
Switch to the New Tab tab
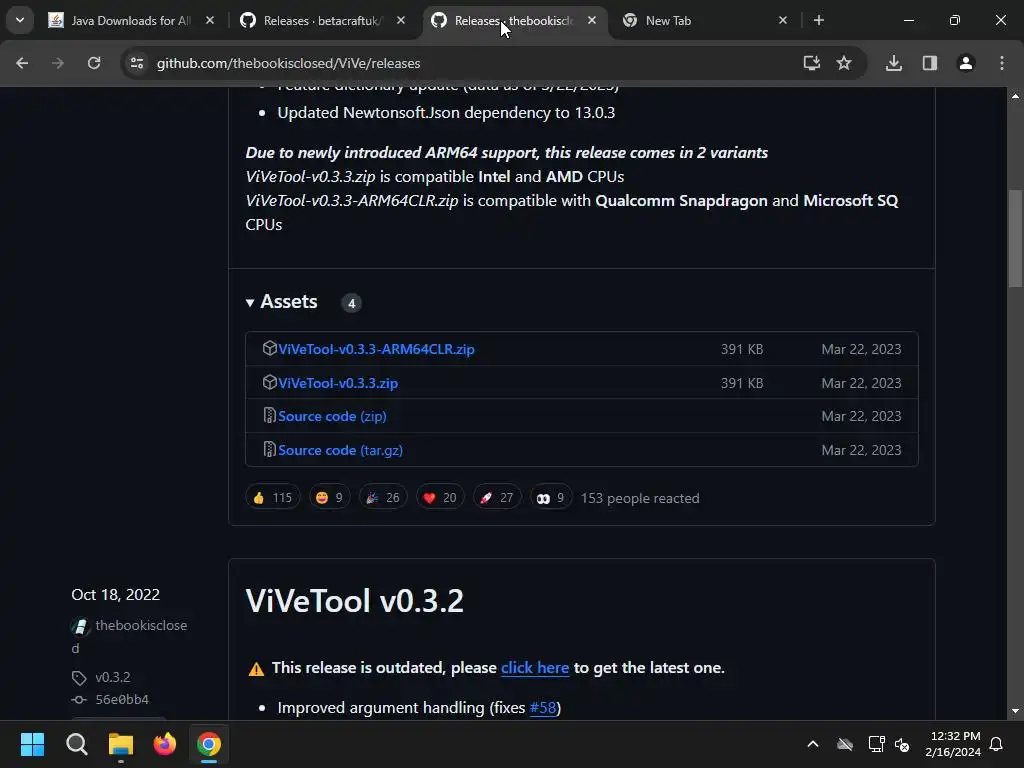tap(704, 20)
